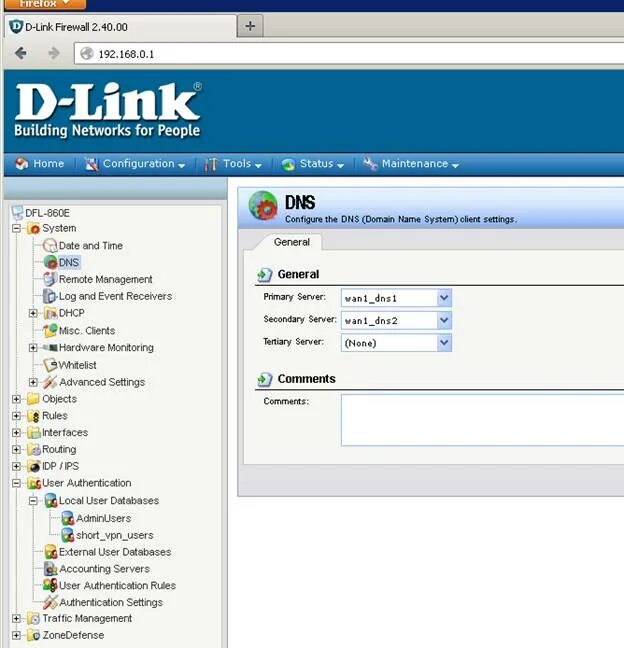Screen dimensions: 624x648
Task: Expand the Hardware Monitoring node
Action: [x=33, y=348]
